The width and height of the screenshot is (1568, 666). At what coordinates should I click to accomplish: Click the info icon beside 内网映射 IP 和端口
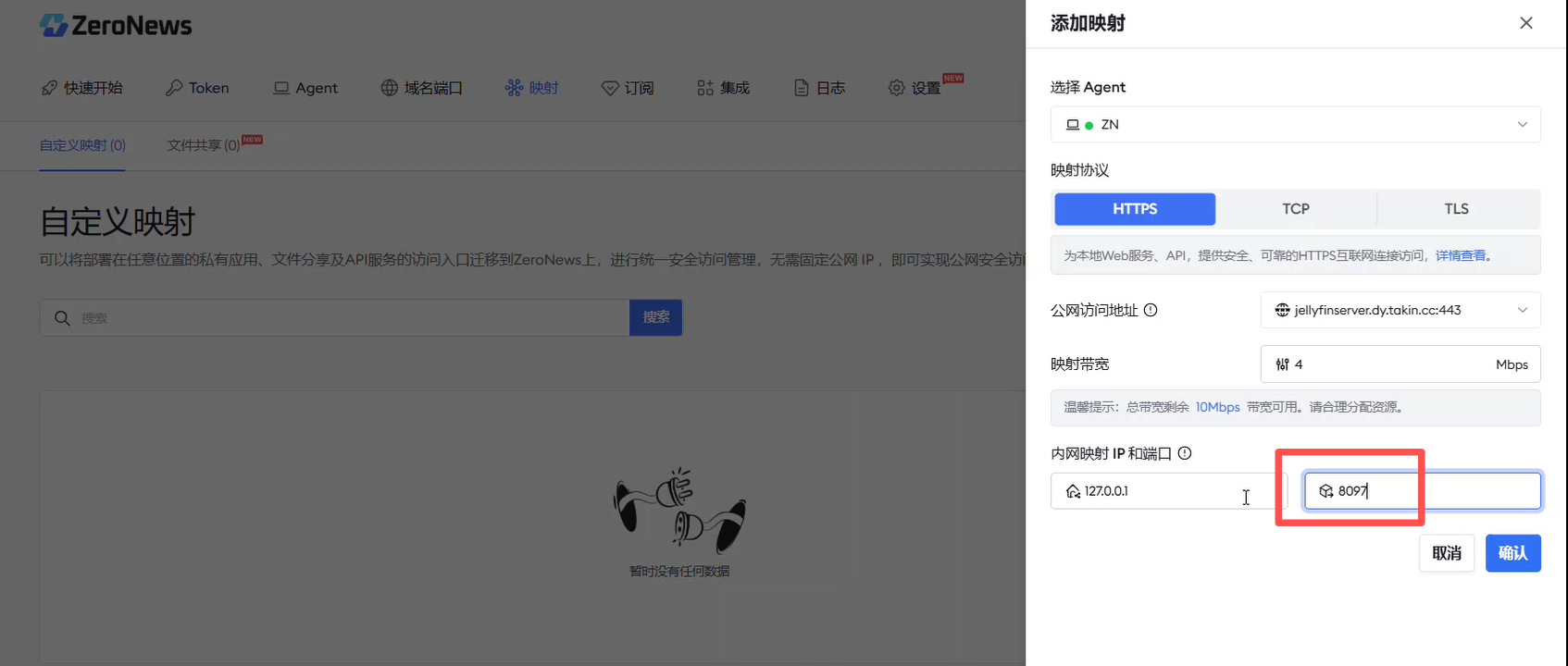click(x=1185, y=453)
